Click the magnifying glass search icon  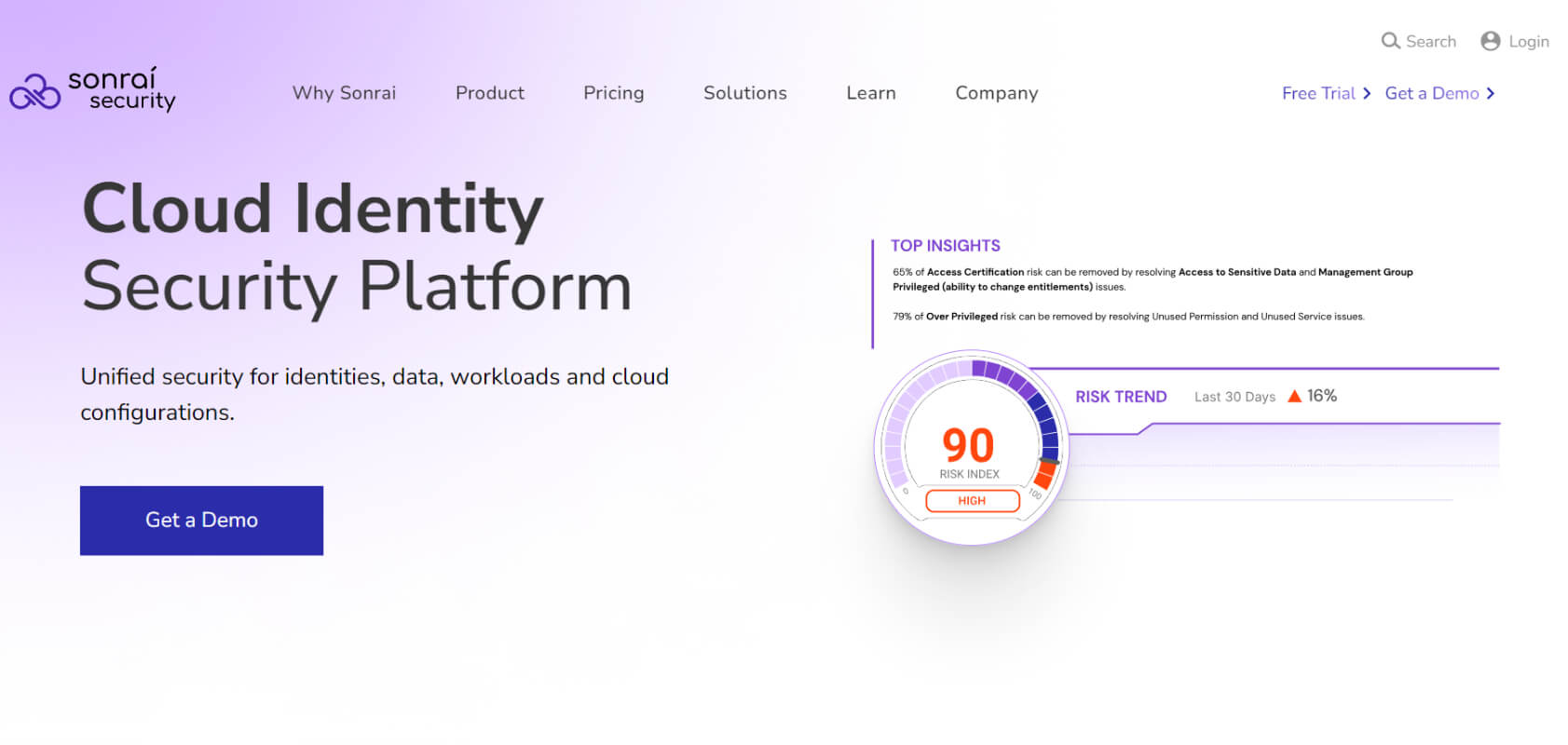coord(1390,41)
